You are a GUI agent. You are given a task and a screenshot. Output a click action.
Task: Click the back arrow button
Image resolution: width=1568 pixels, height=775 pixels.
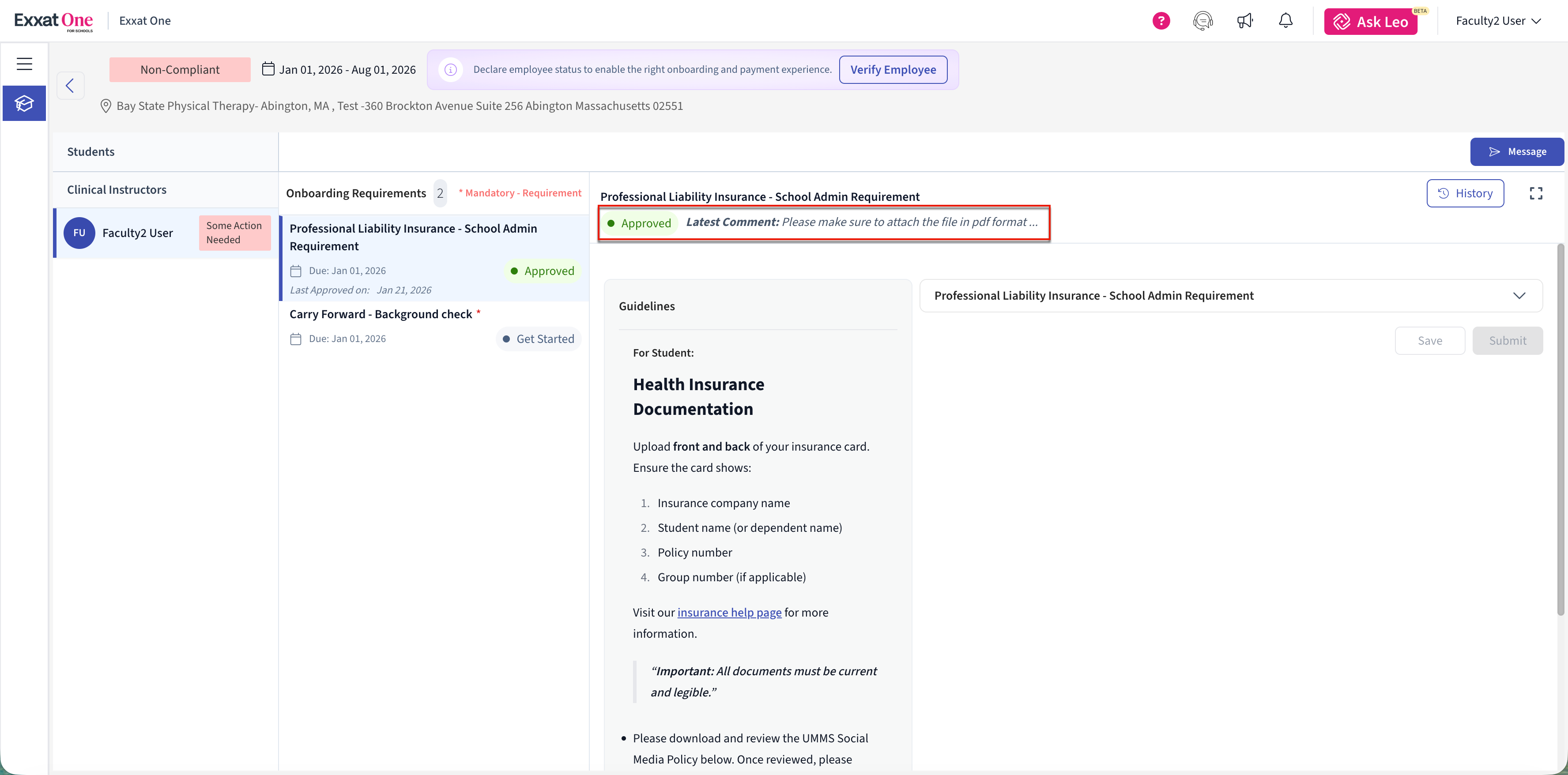(x=70, y=85)
